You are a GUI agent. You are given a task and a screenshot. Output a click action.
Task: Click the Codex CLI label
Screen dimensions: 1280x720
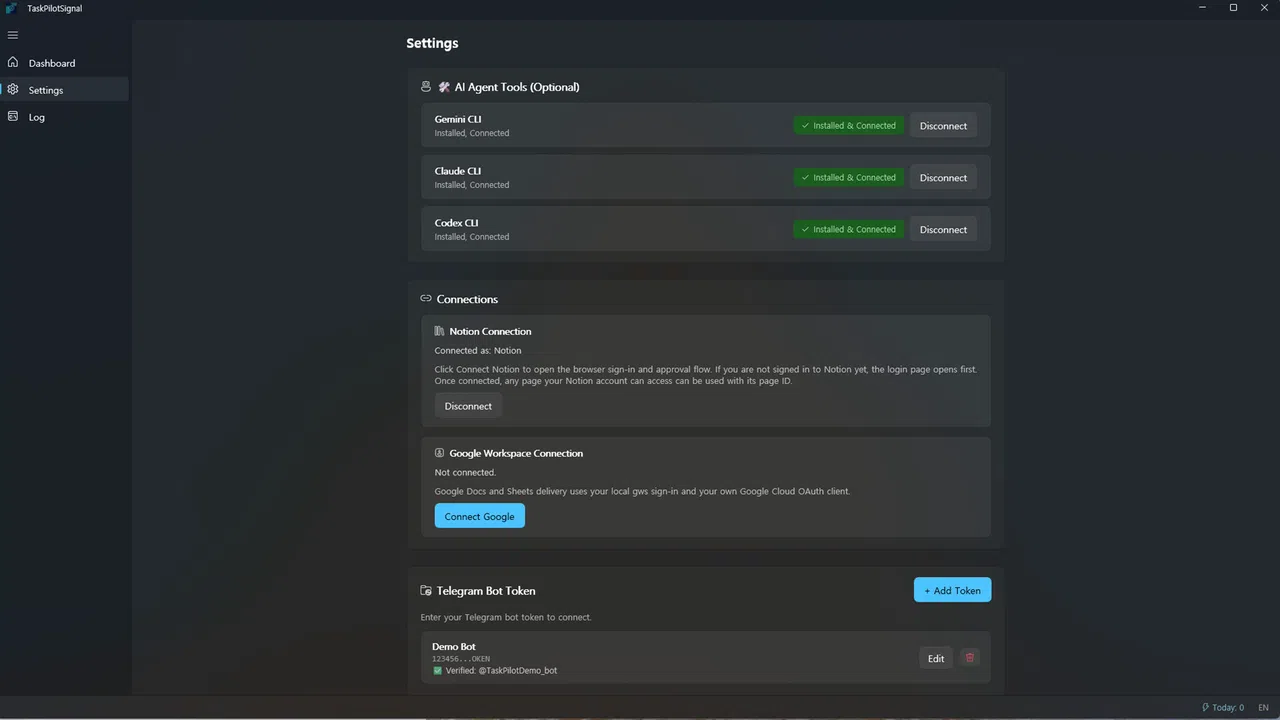point(457,223)
